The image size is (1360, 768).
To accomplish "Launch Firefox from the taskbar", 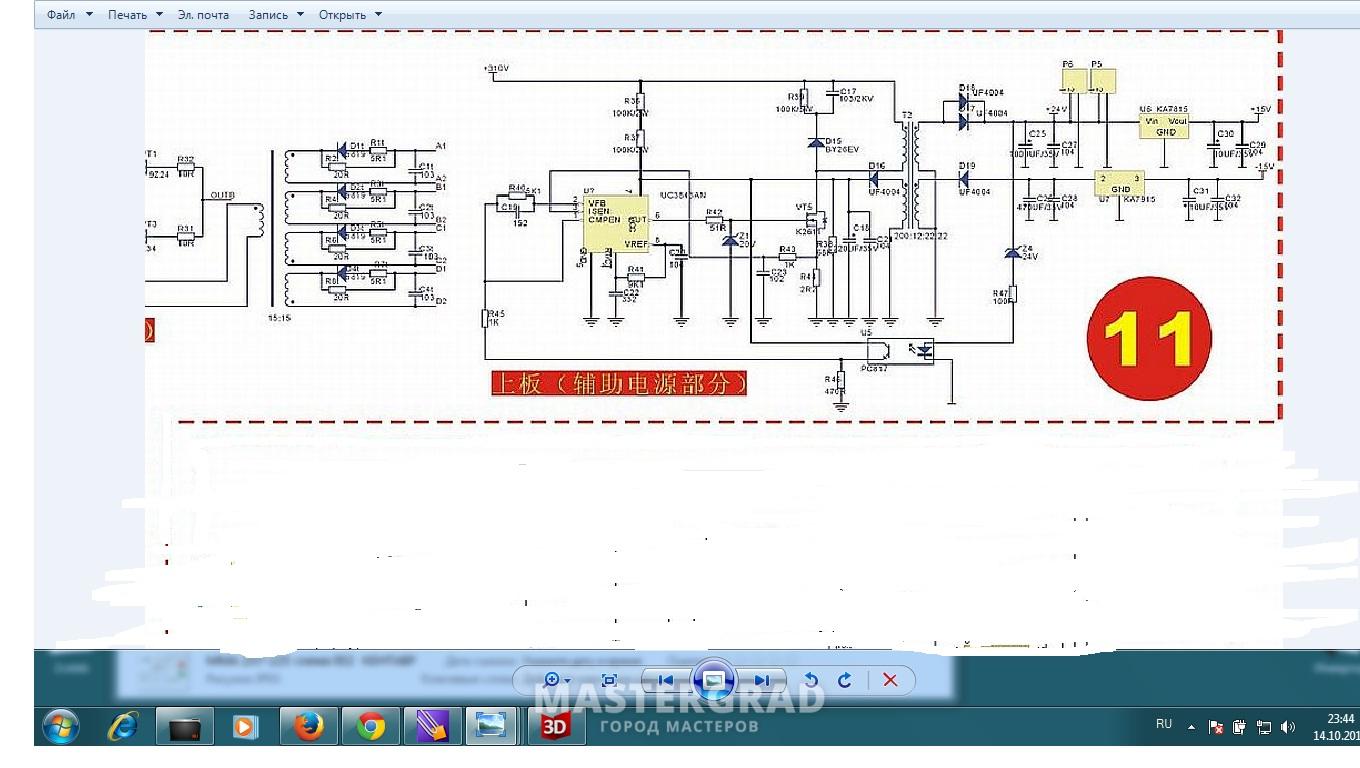I will point(308,727).
